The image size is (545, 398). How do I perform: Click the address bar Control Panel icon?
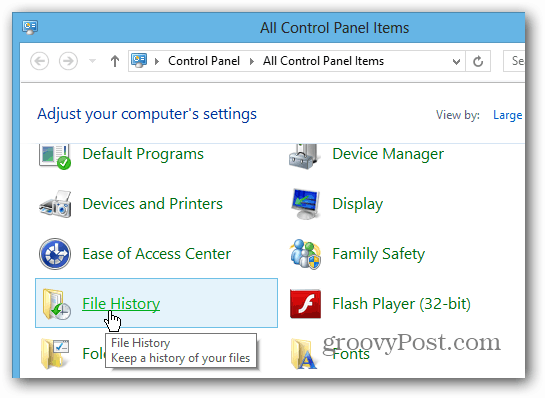point(139,61)
